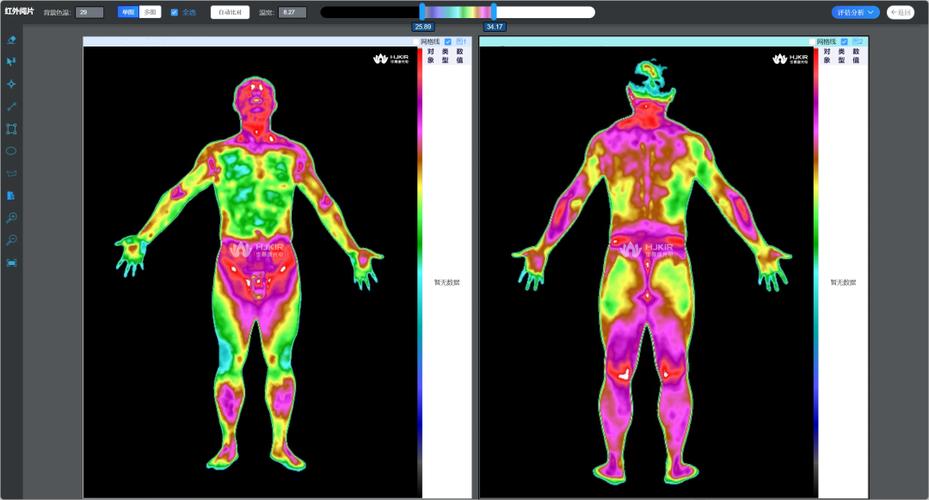
Task: Click the zoom out magnifier icon
Action: point(11,240)
